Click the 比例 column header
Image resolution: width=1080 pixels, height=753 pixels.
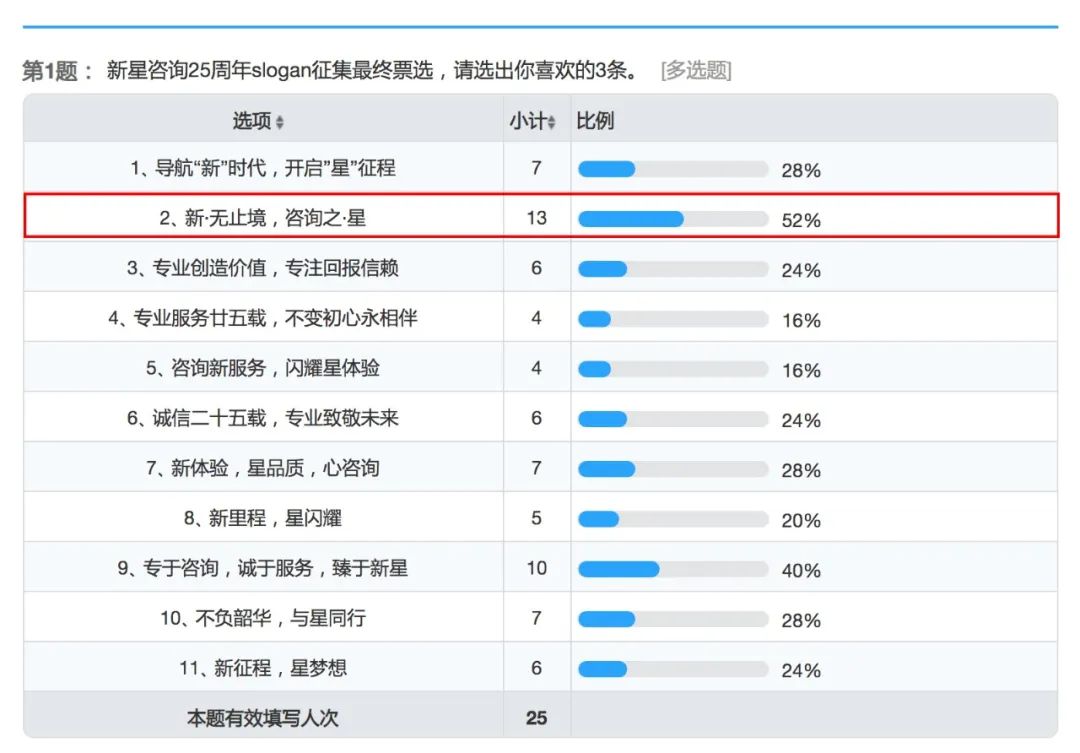[x=594, y=121]
